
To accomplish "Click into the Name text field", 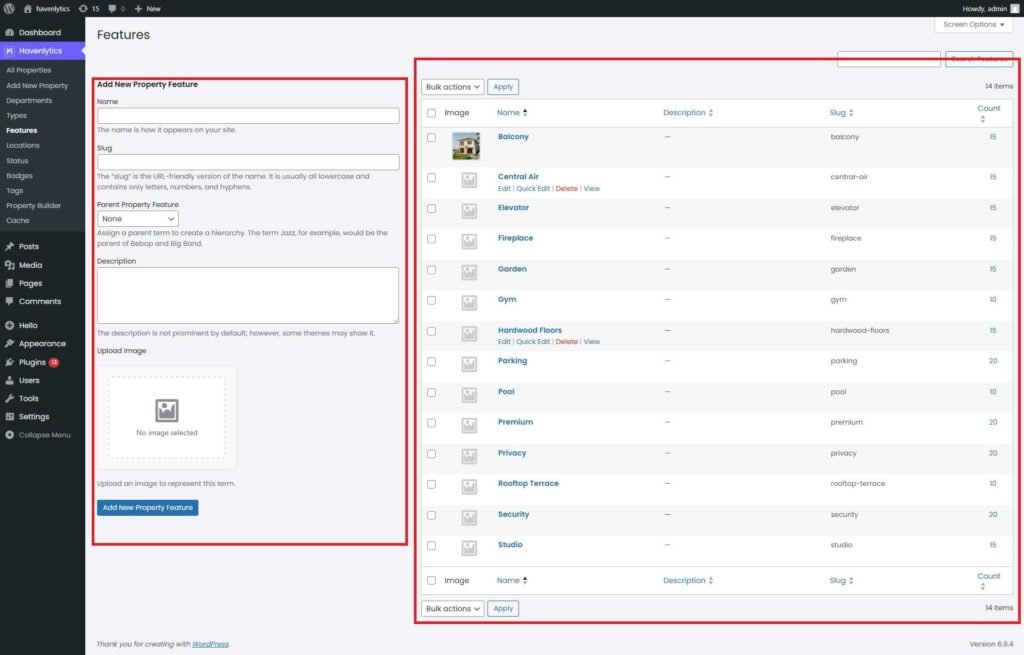I will [x=248, y=116].
